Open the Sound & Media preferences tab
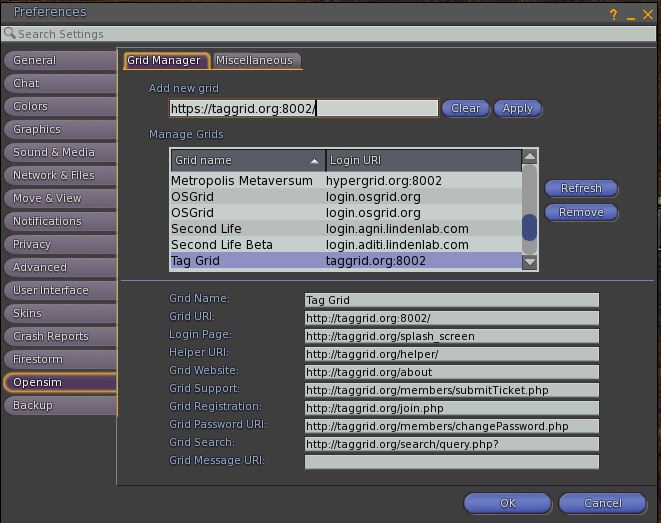The width and height of the screenshot is (661, 523). tap(60, 152)
